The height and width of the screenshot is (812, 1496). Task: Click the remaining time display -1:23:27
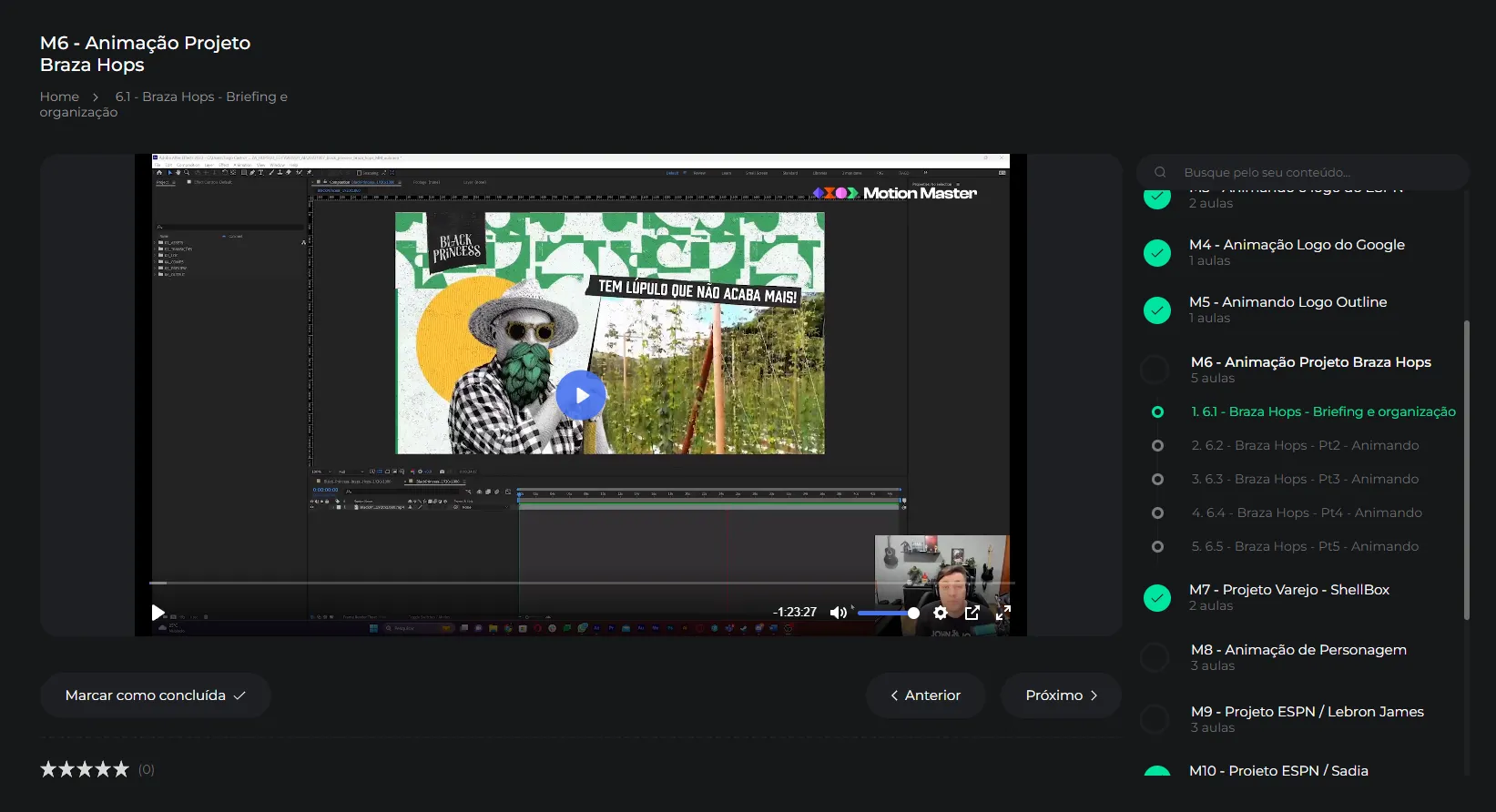point(795,613)
